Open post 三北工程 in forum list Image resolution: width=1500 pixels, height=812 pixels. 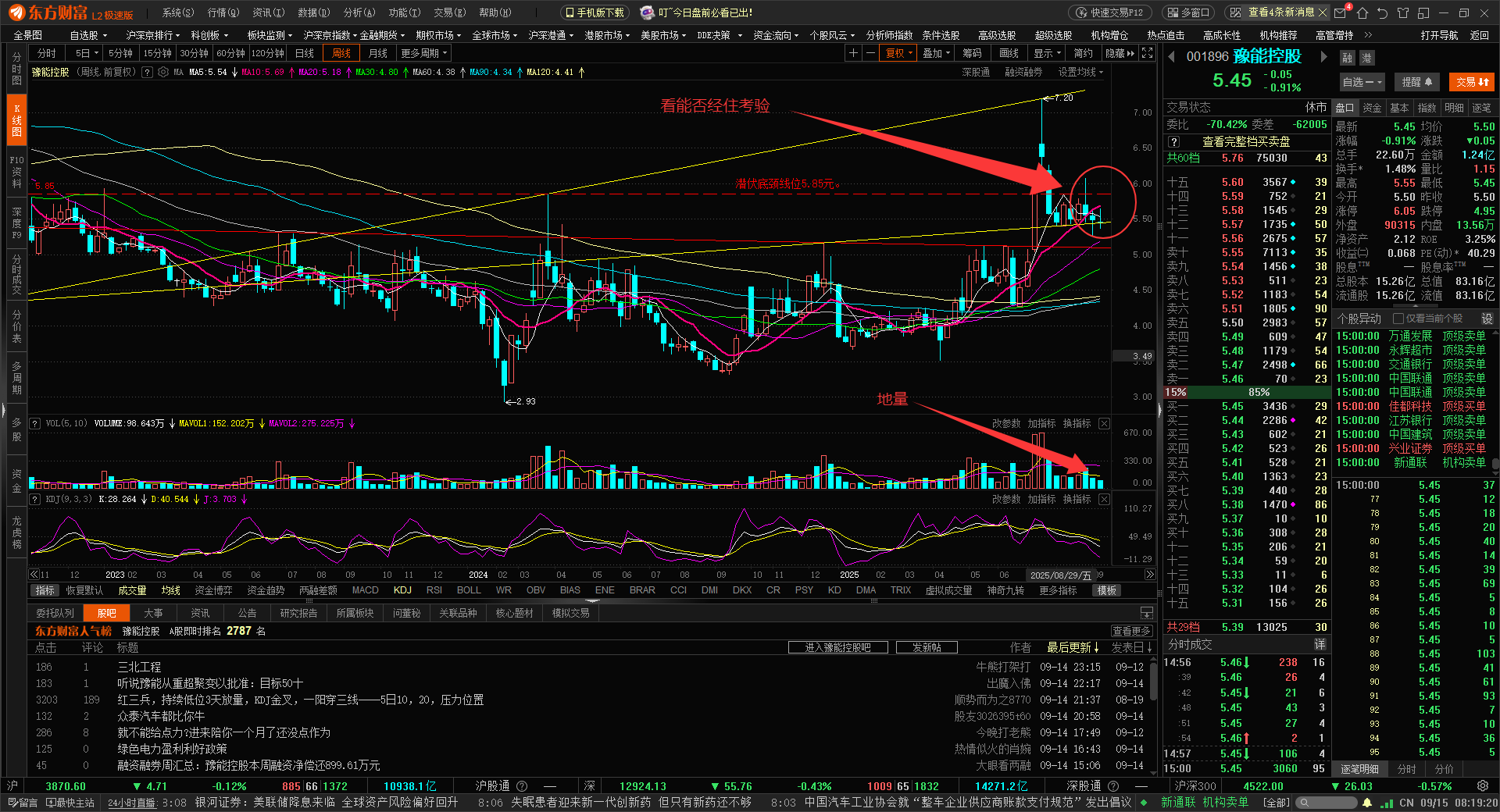(x=139, y=667)
